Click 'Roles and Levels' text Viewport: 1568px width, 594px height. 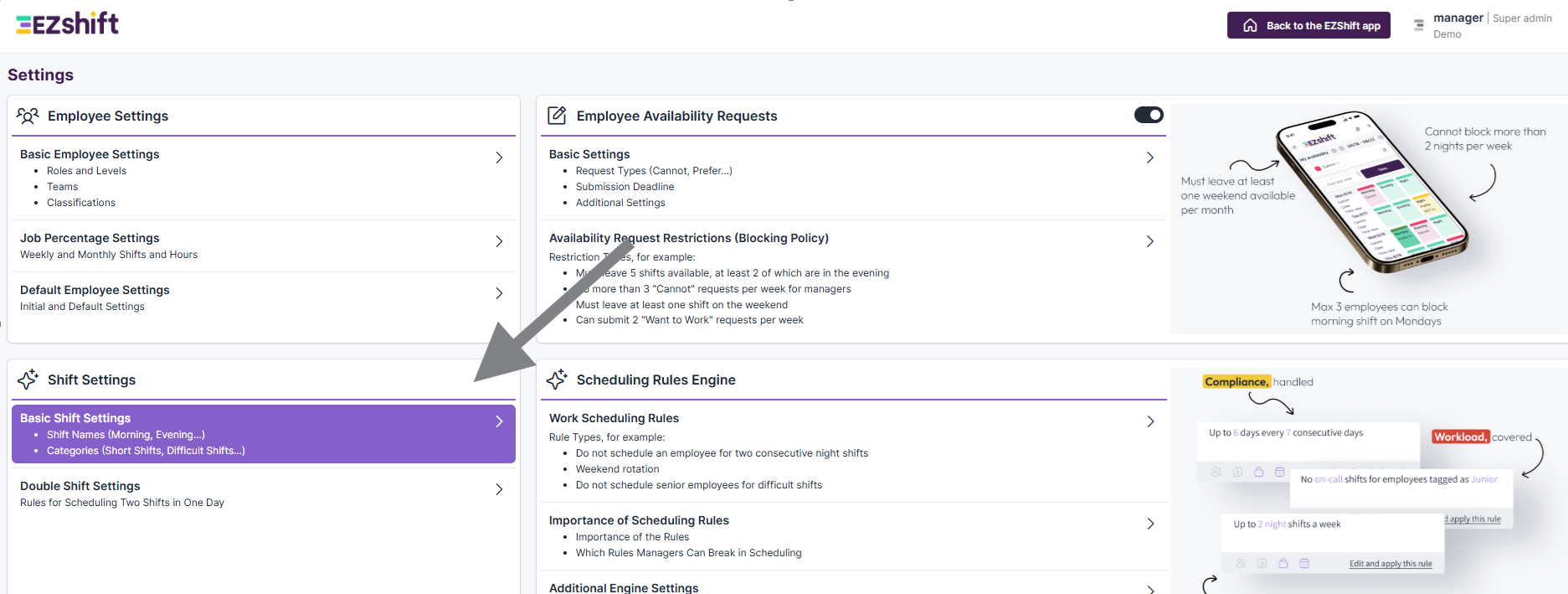pyautogui.click(x=86, y=171)
